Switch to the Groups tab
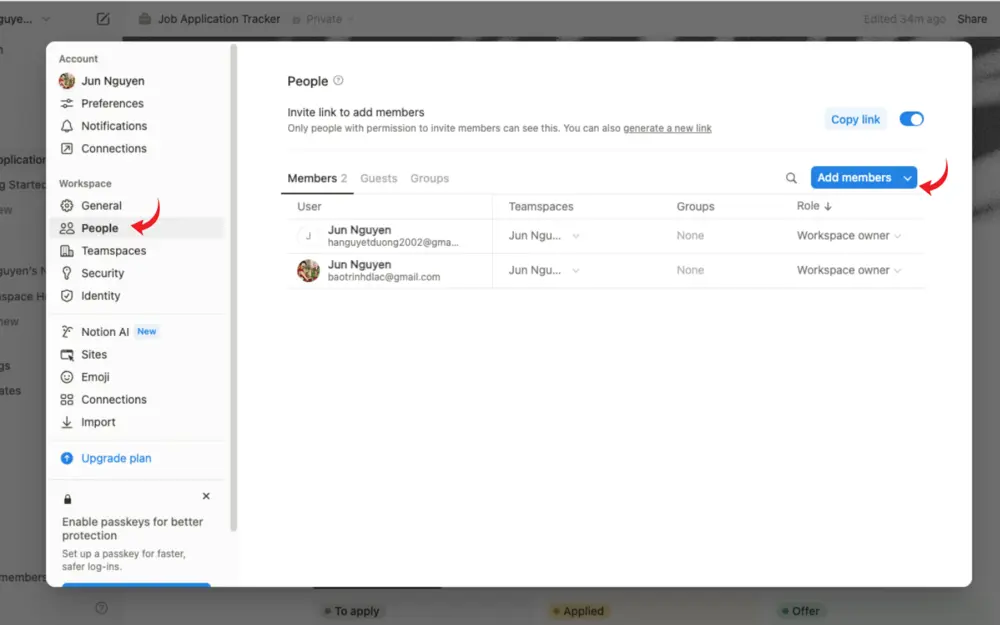This screenshot has width=1000, height=625. pyautogui.click(x=430, y=179)
